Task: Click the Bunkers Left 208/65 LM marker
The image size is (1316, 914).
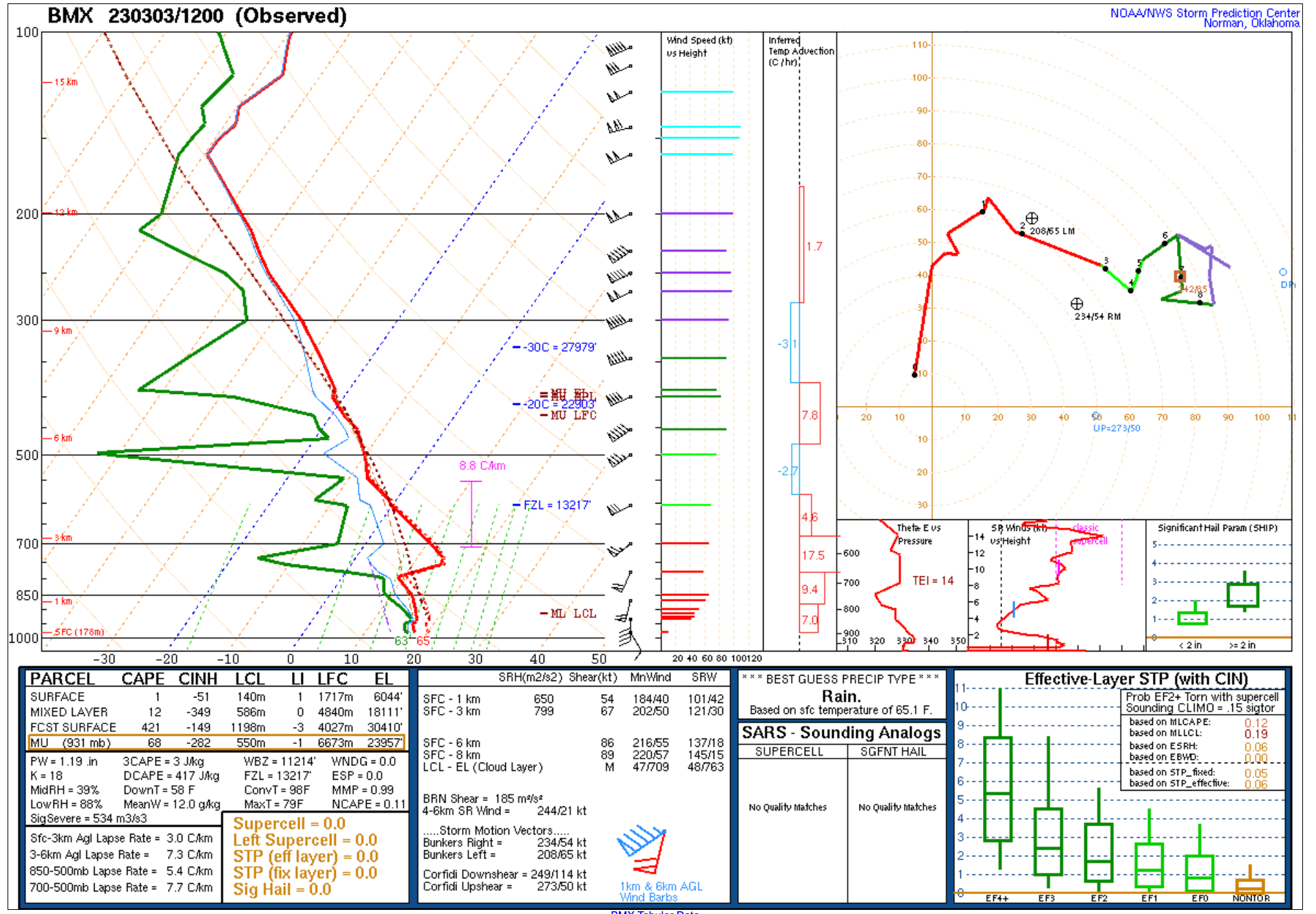Action: pyautogui.click(x=1032, y=219)
